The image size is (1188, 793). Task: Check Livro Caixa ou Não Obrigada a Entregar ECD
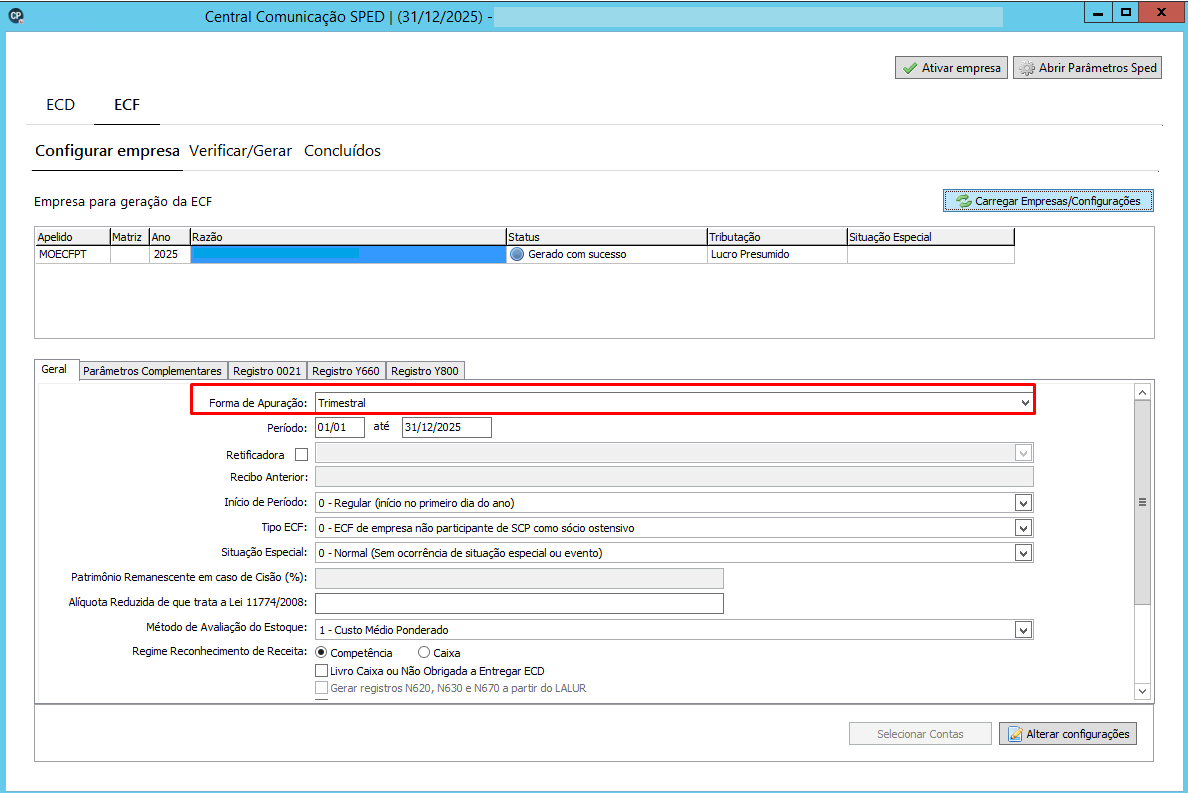(x=321, y=670)
